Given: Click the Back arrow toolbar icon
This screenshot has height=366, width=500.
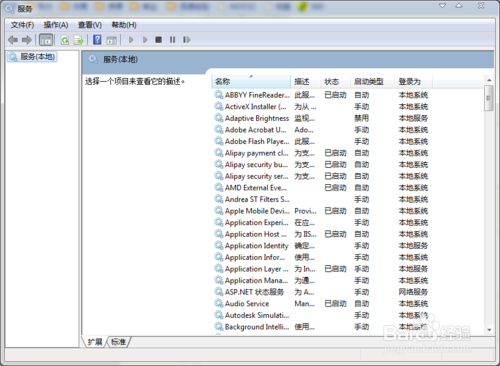Looking at the screenshot, I should click(13, 40).
